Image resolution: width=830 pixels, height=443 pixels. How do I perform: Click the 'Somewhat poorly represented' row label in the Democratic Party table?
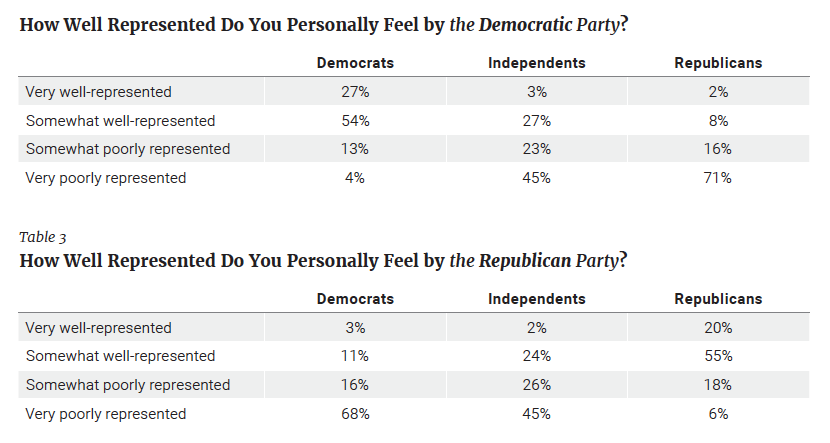128,149
